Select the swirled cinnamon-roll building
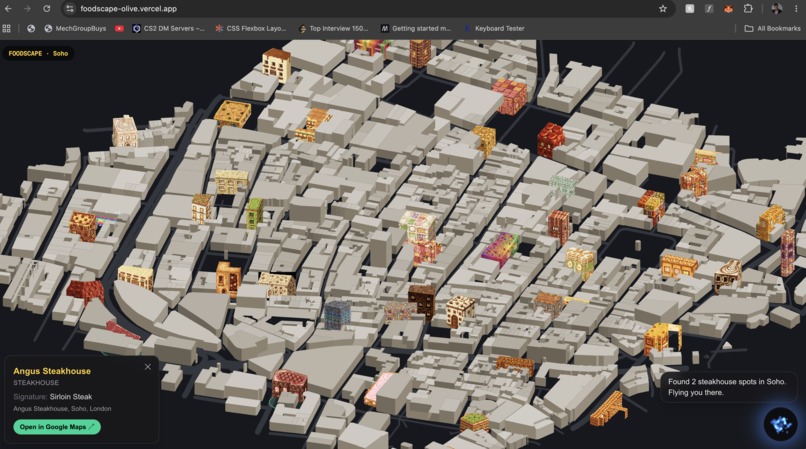806x449 pixels. click(x=727, y=276)
